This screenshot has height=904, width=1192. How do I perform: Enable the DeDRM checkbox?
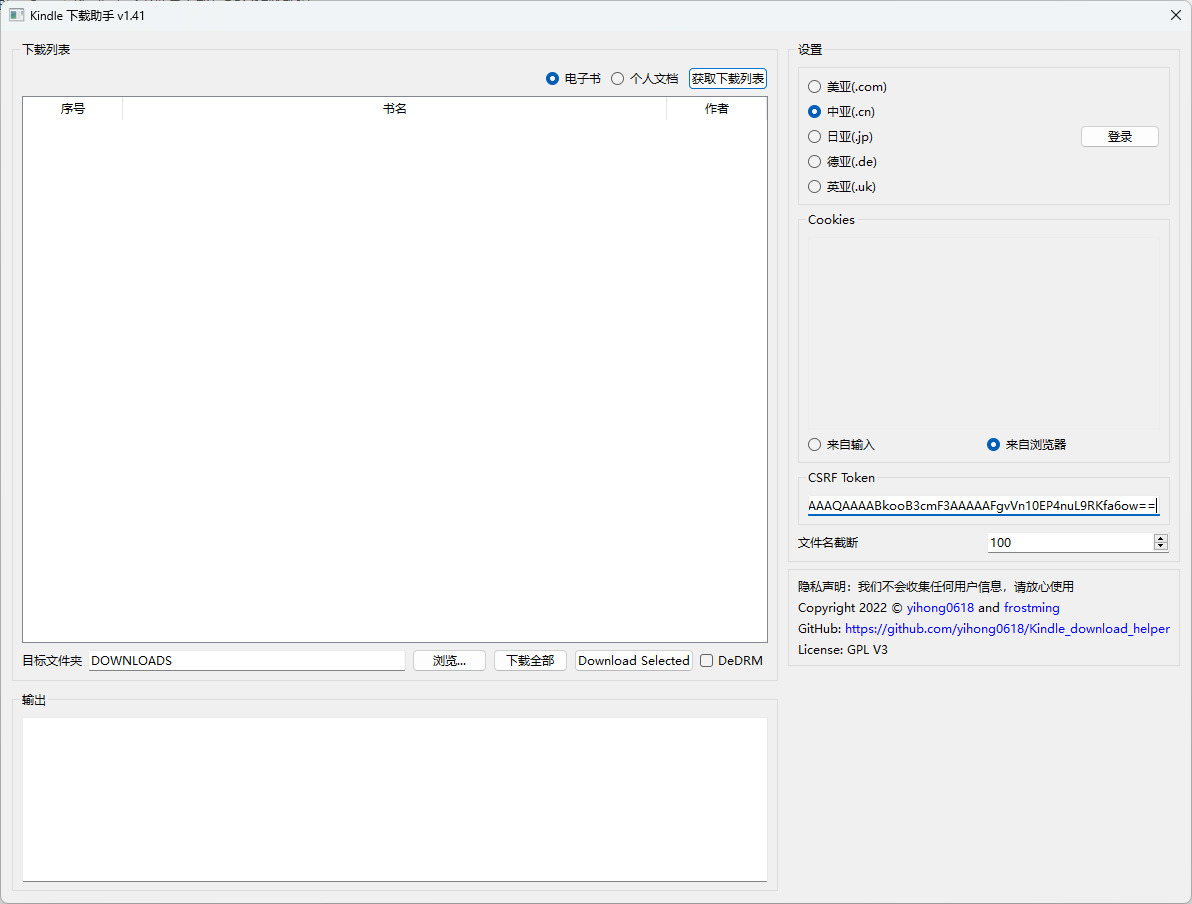pyautogui.click(x=707, y=661)
